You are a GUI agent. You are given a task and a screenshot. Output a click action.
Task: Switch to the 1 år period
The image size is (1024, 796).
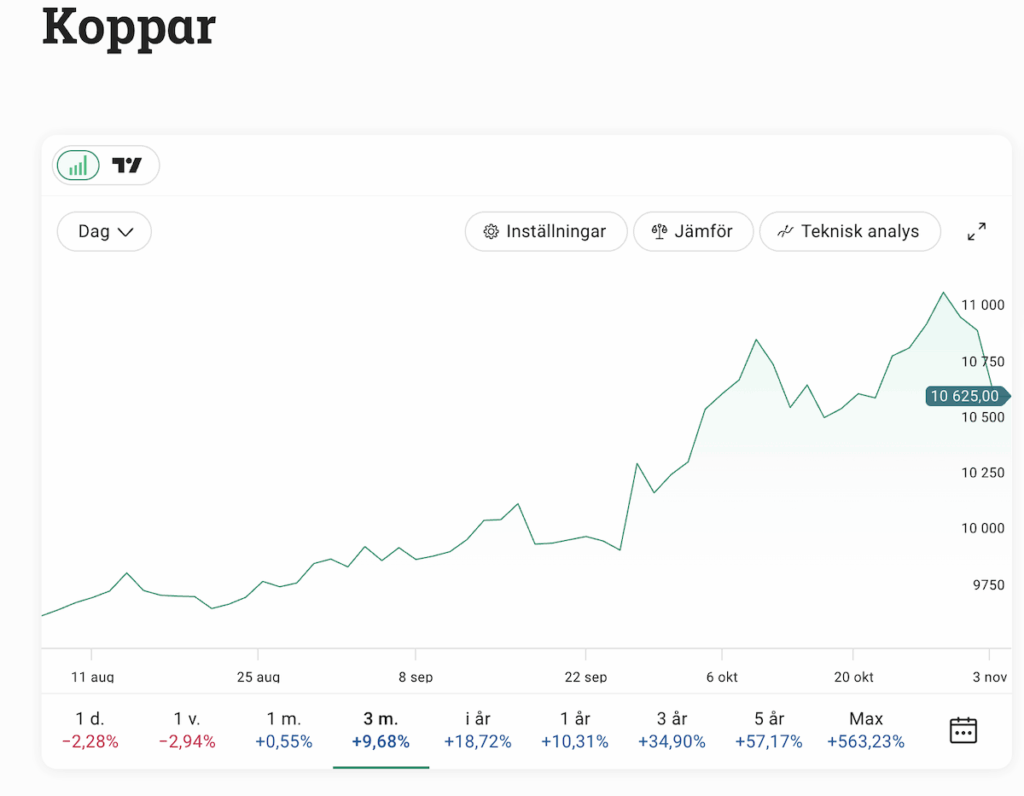click(x=575, y=730)
